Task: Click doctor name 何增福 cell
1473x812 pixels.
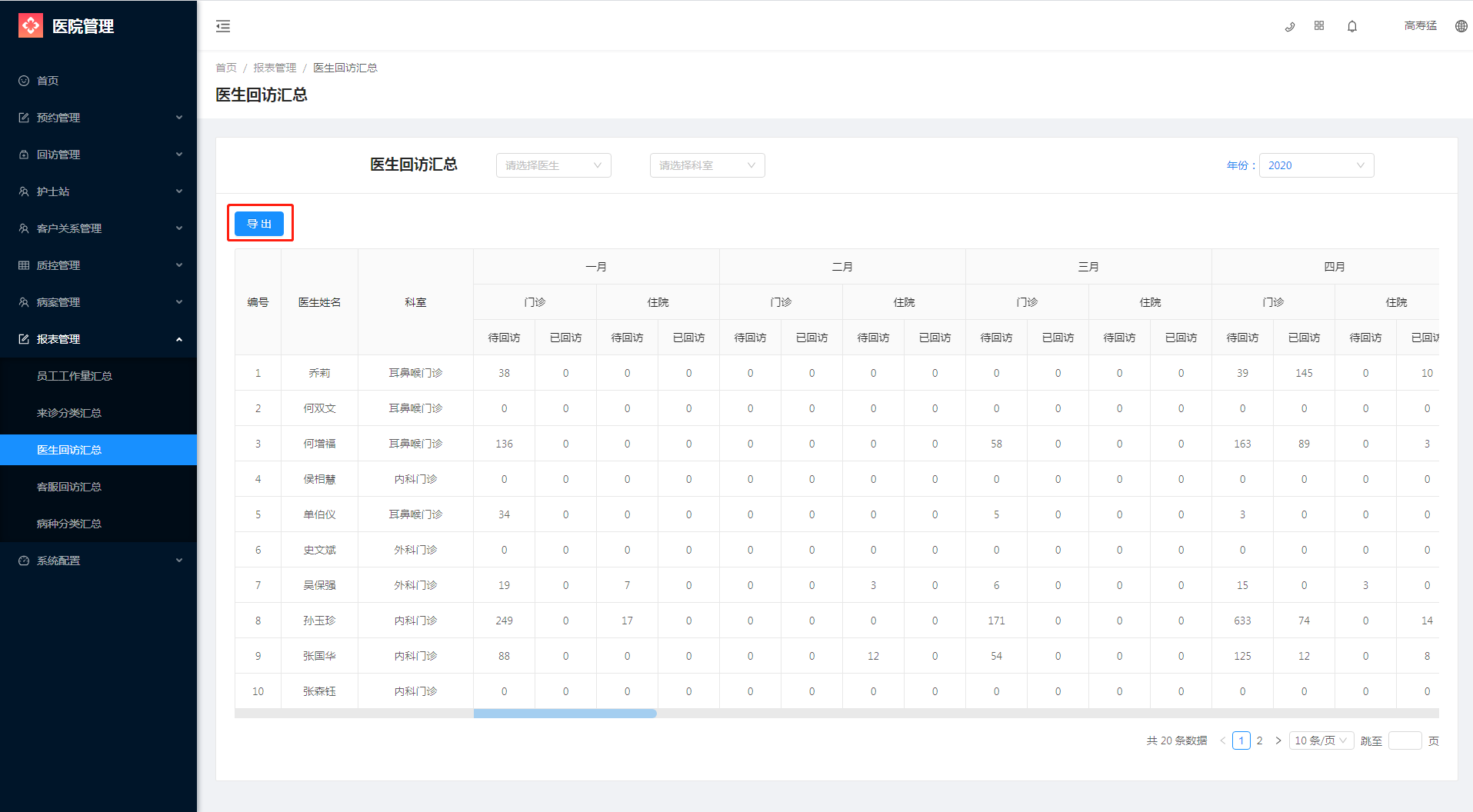Action: point(319,444)
